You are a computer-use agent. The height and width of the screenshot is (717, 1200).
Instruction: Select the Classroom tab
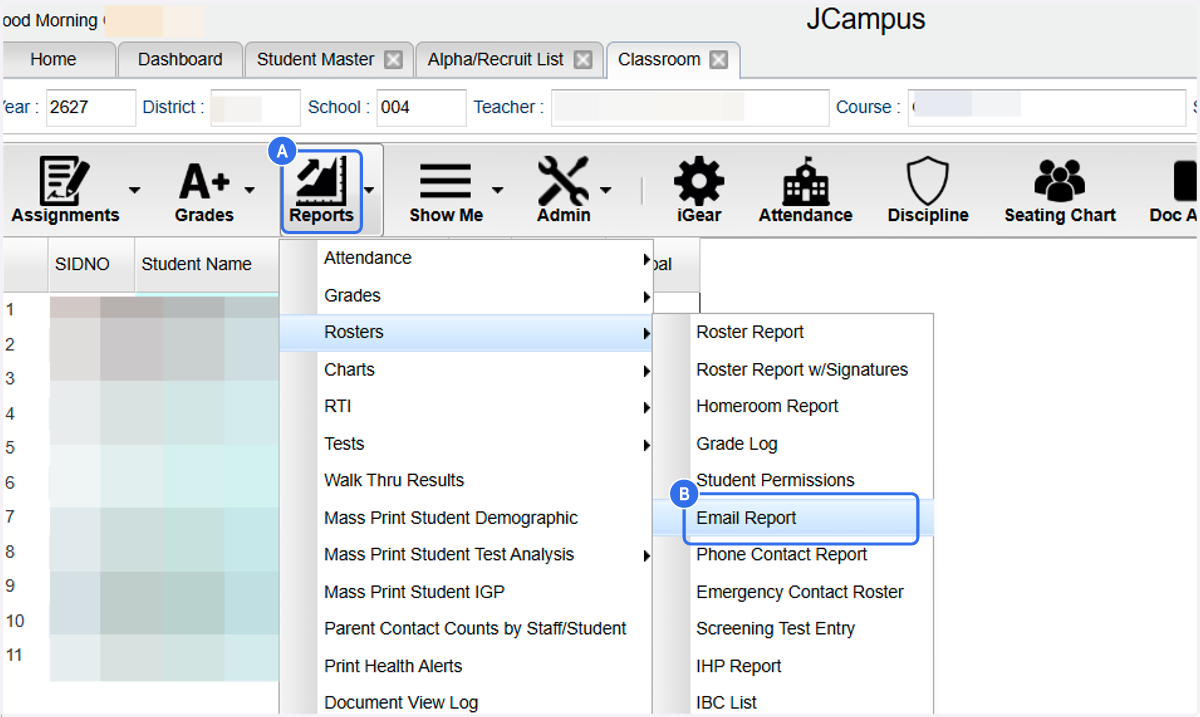[x=659, y=60]
